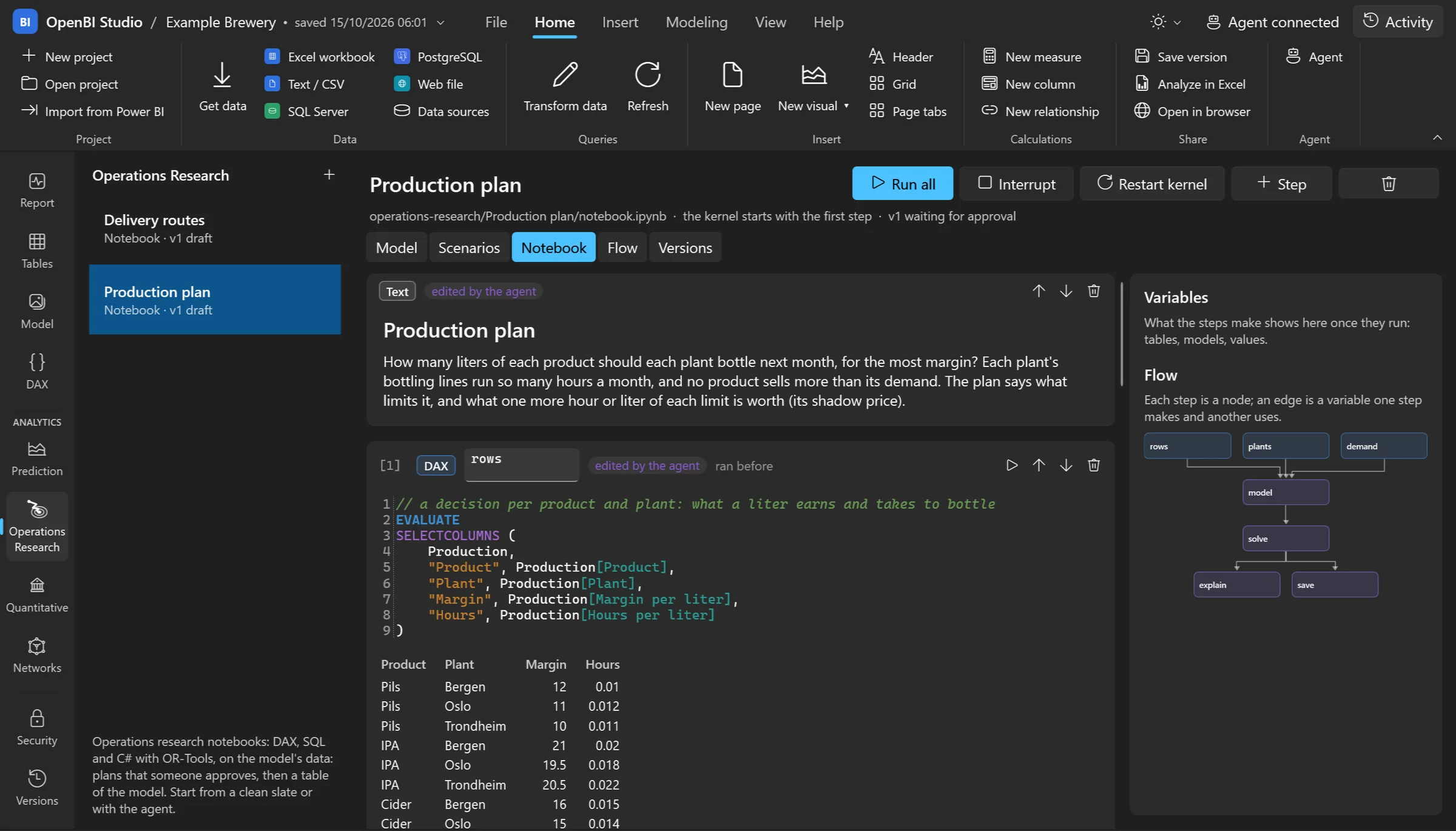Click the Restart kernel button
Image resolution: width=1456 pixels, height=831 pixels.
[x=1151, y=183]
